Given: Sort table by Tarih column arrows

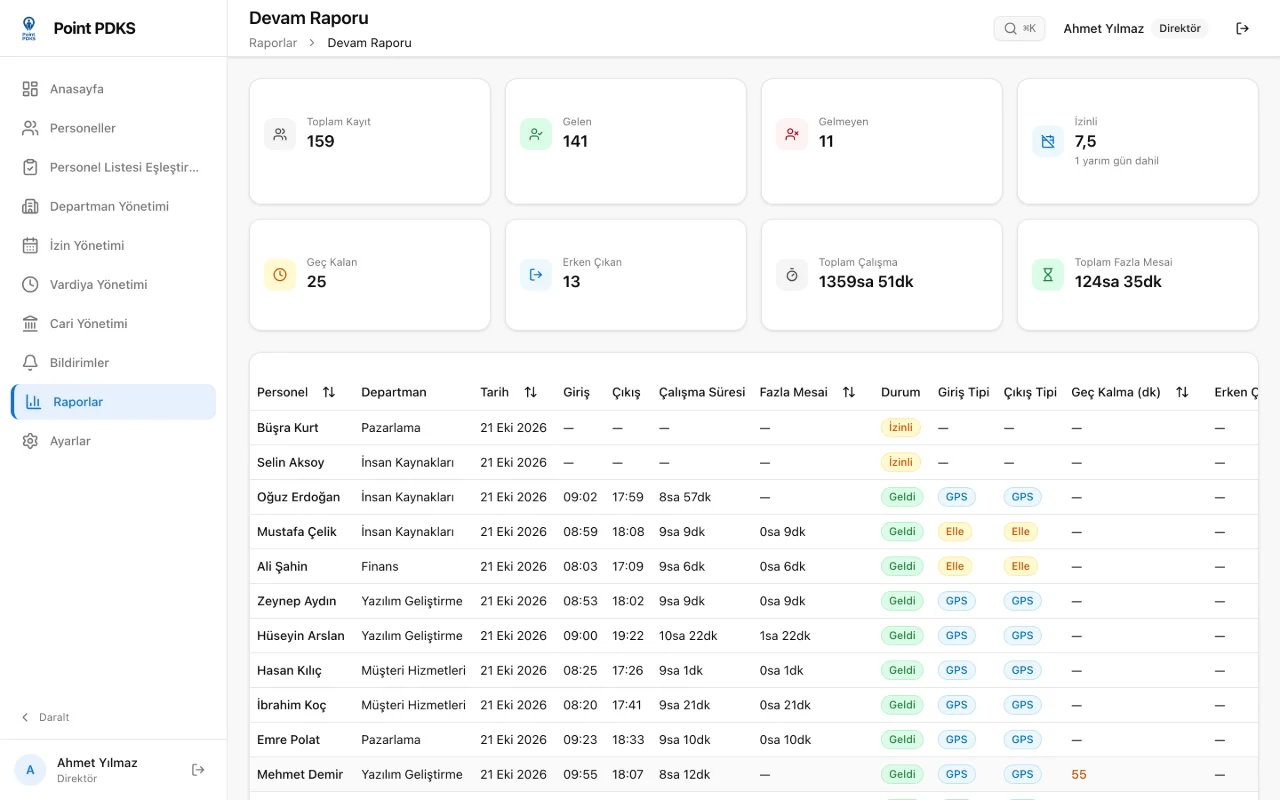Looking at the screenshot, I should click(x=531, y=392).
